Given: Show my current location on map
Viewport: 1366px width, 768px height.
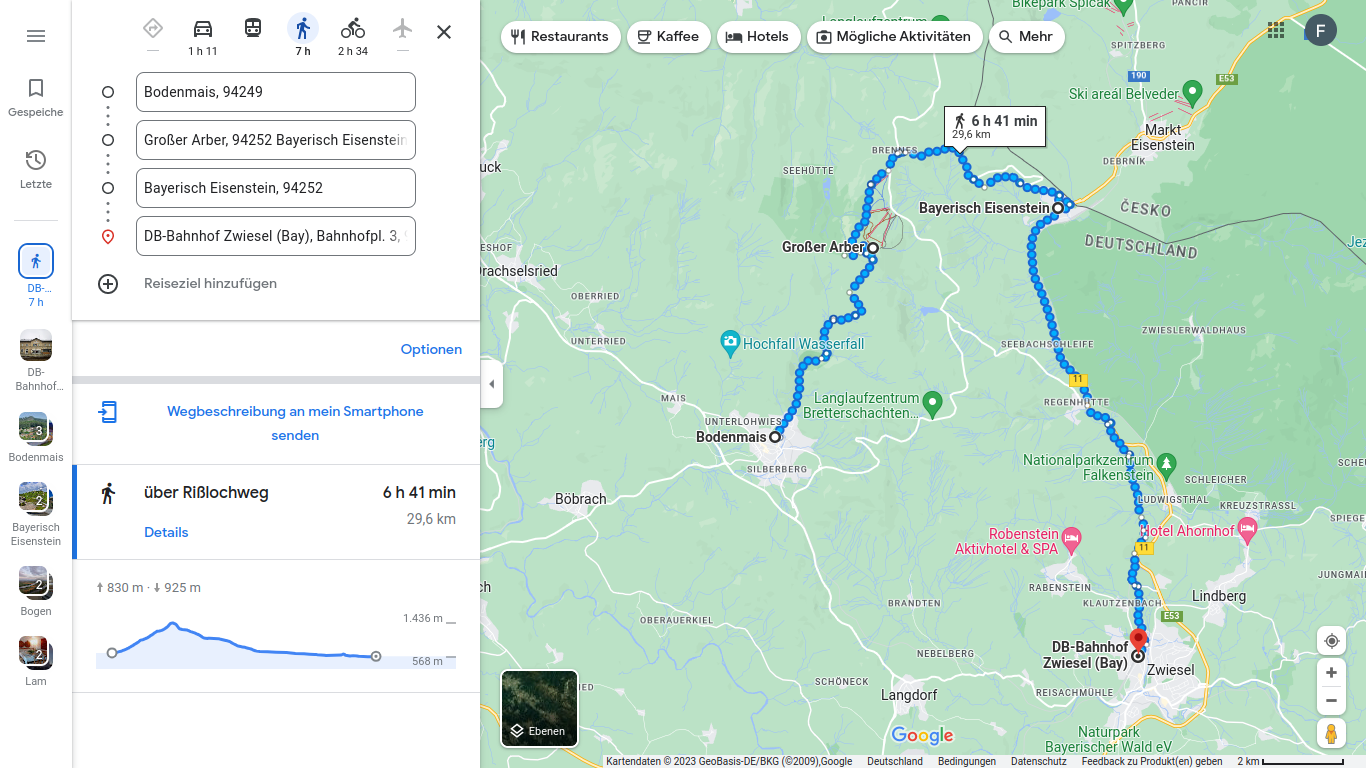Looking at the screenshot, I should coord(1331,641).
